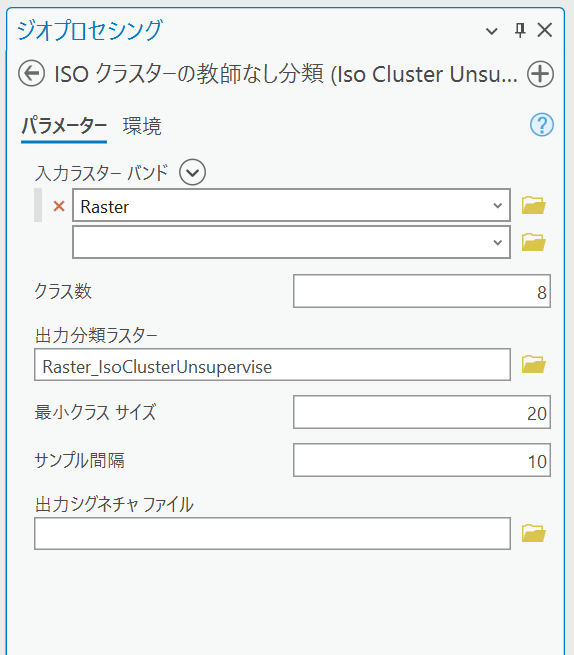The image size is (574, 655).
Task: Click the plus icon beside the tool title
Action: pos(540,74)
